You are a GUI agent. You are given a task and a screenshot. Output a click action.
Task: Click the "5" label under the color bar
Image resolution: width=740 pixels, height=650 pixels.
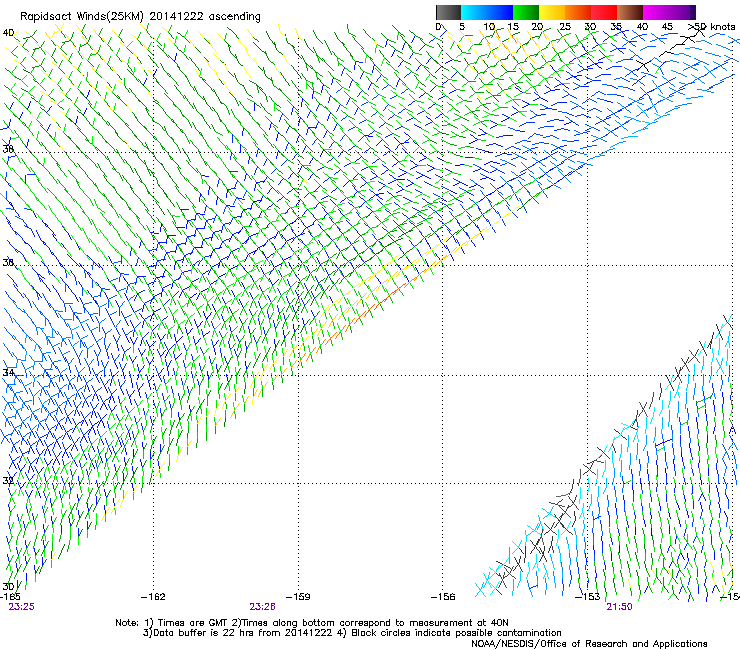[x=462, y=27]
